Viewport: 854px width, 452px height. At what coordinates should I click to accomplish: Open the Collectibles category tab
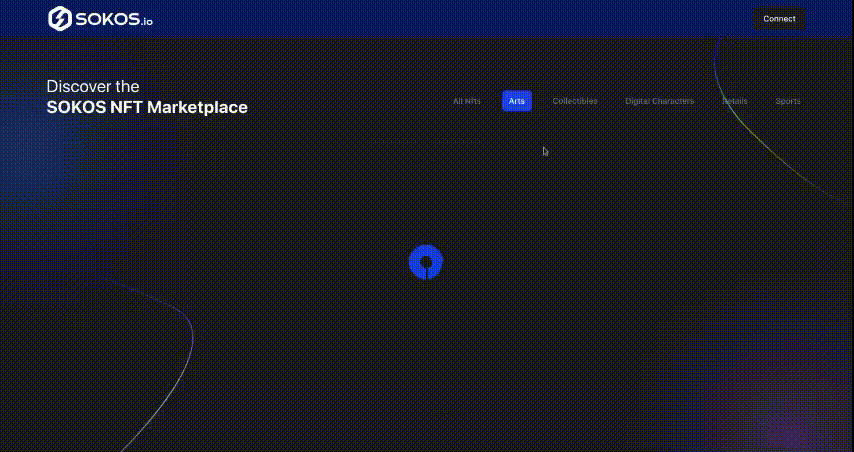[575, 101]
